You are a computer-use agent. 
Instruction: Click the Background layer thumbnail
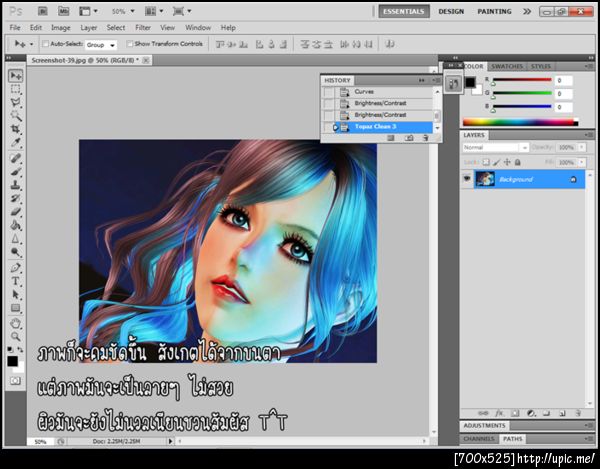coord(484,179)
